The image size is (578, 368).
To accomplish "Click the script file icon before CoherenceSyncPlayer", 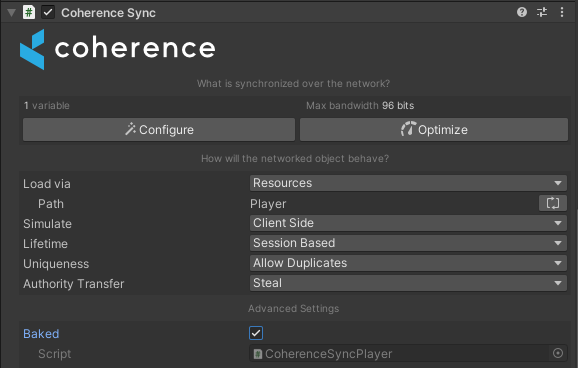I will click(x=258, y=354).
